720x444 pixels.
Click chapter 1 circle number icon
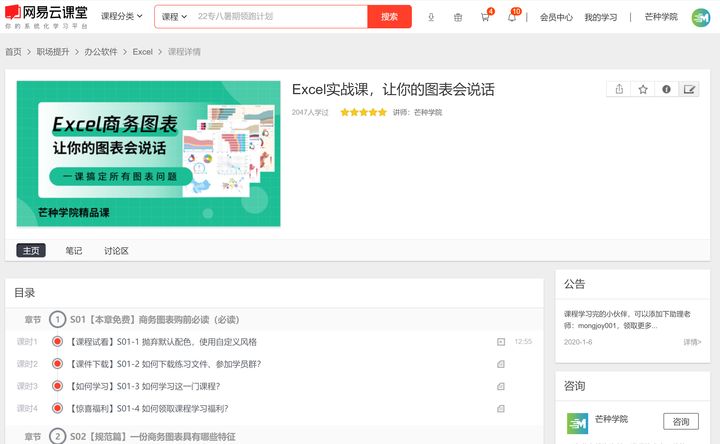pos(57,319)
